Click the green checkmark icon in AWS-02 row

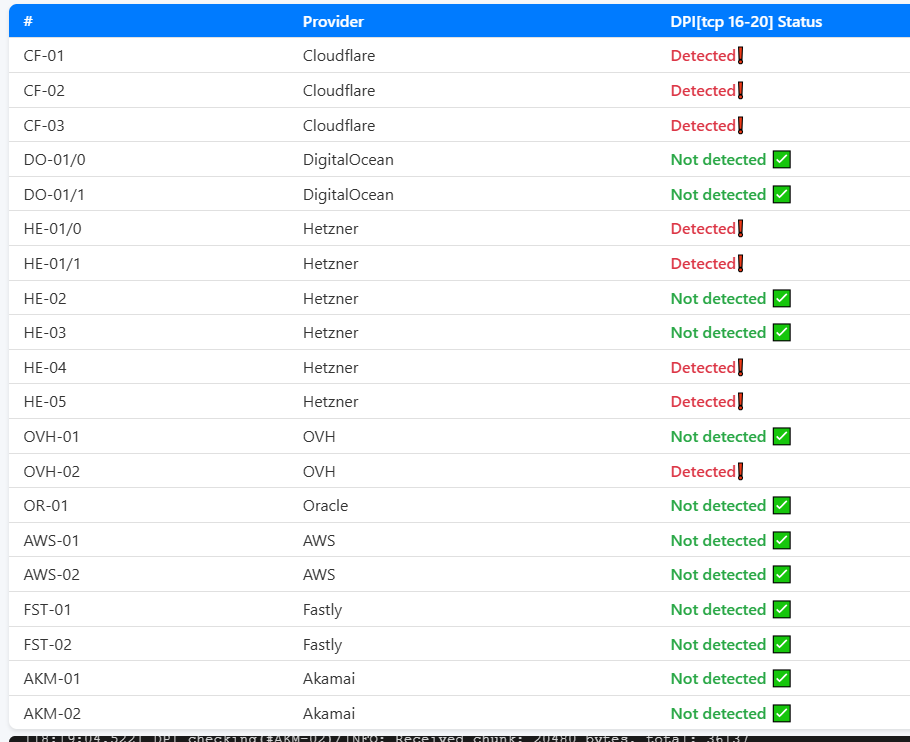782,574
